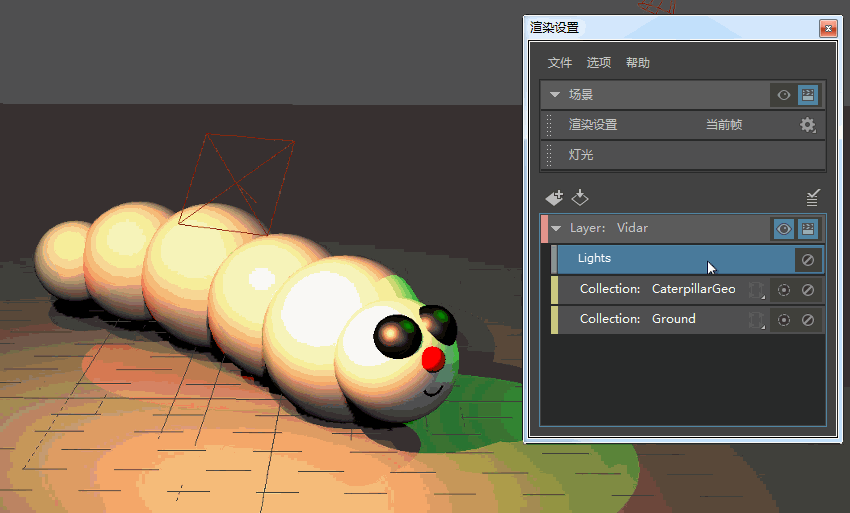Click Ground selection brackets icon

pyautogui.click(x=757, y=320)
